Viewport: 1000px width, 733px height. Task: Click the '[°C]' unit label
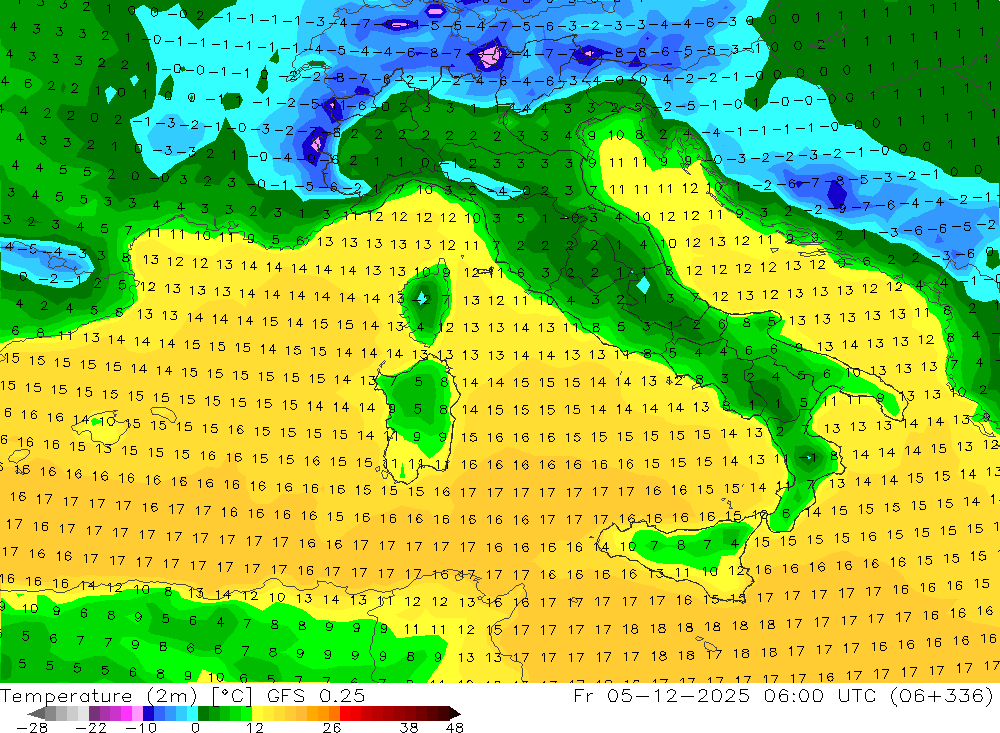pyautogui.click(x=232, y=696)
